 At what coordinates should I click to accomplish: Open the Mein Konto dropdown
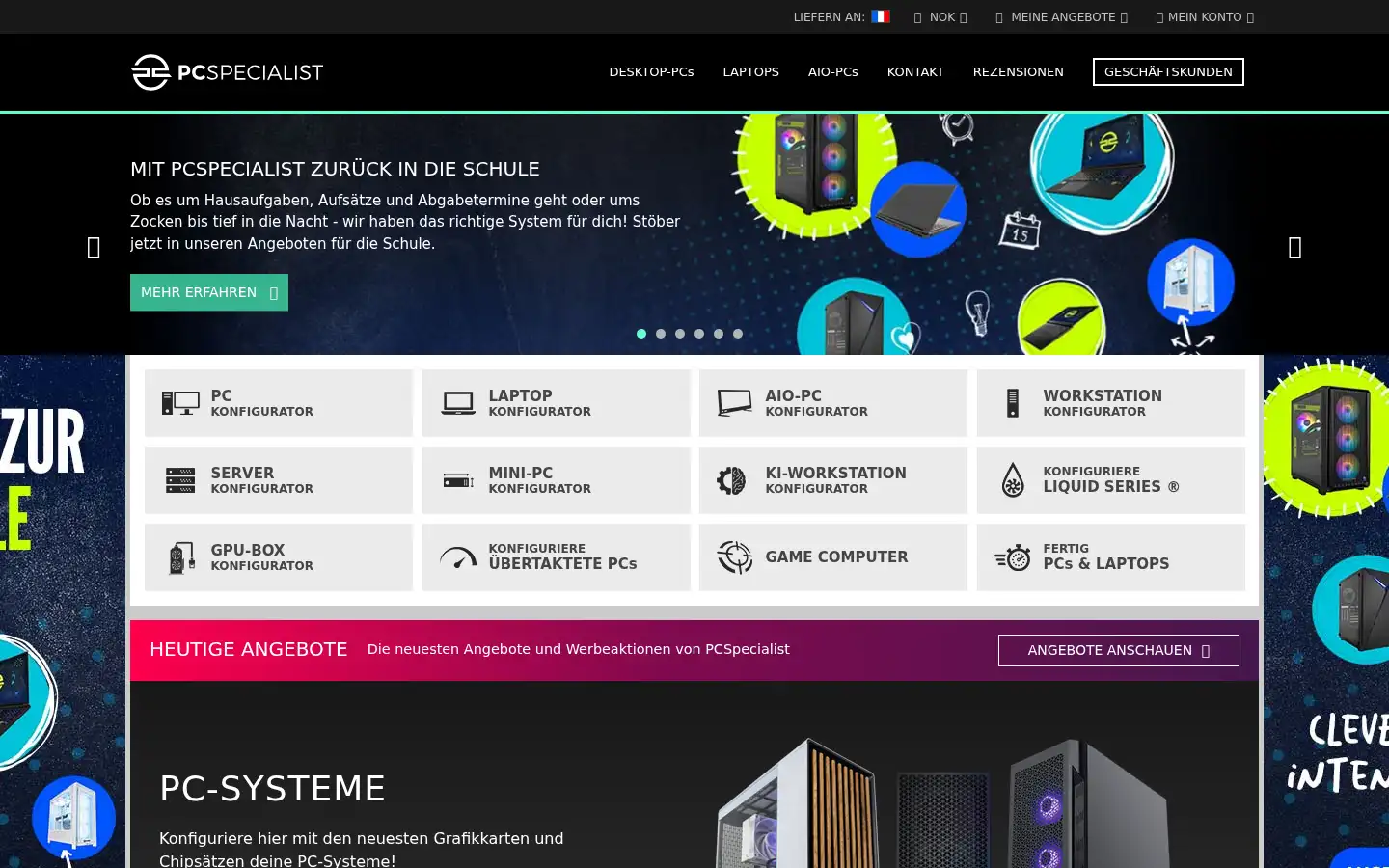pyautogui.click(x=1205, y=17)
